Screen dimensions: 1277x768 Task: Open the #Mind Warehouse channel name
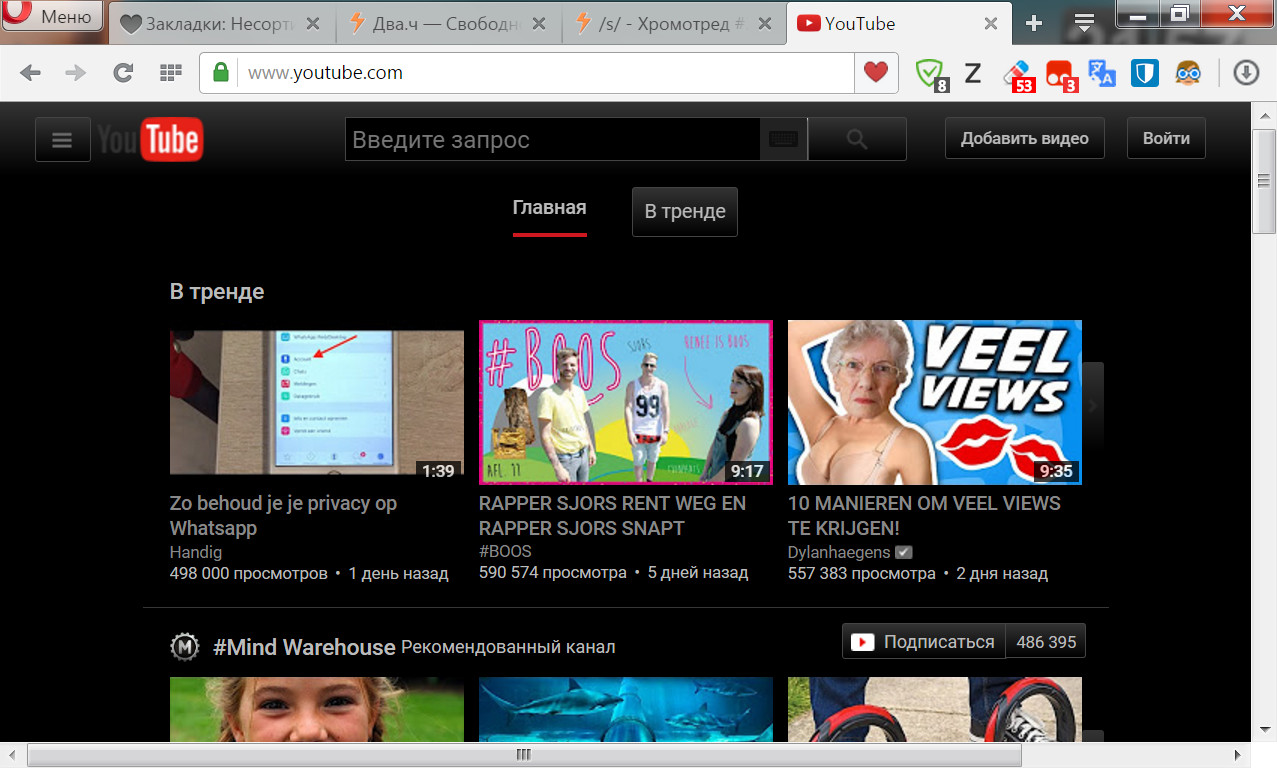coord(304,647)
